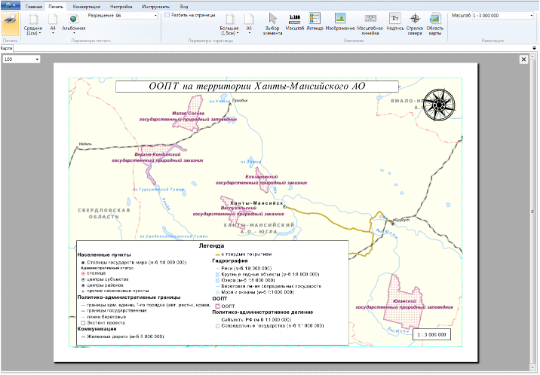The image size is (540, 375).
Task: Expand the Средние (1см) margins dropdown
Action: pyautogui.click(x=33, y=24)
